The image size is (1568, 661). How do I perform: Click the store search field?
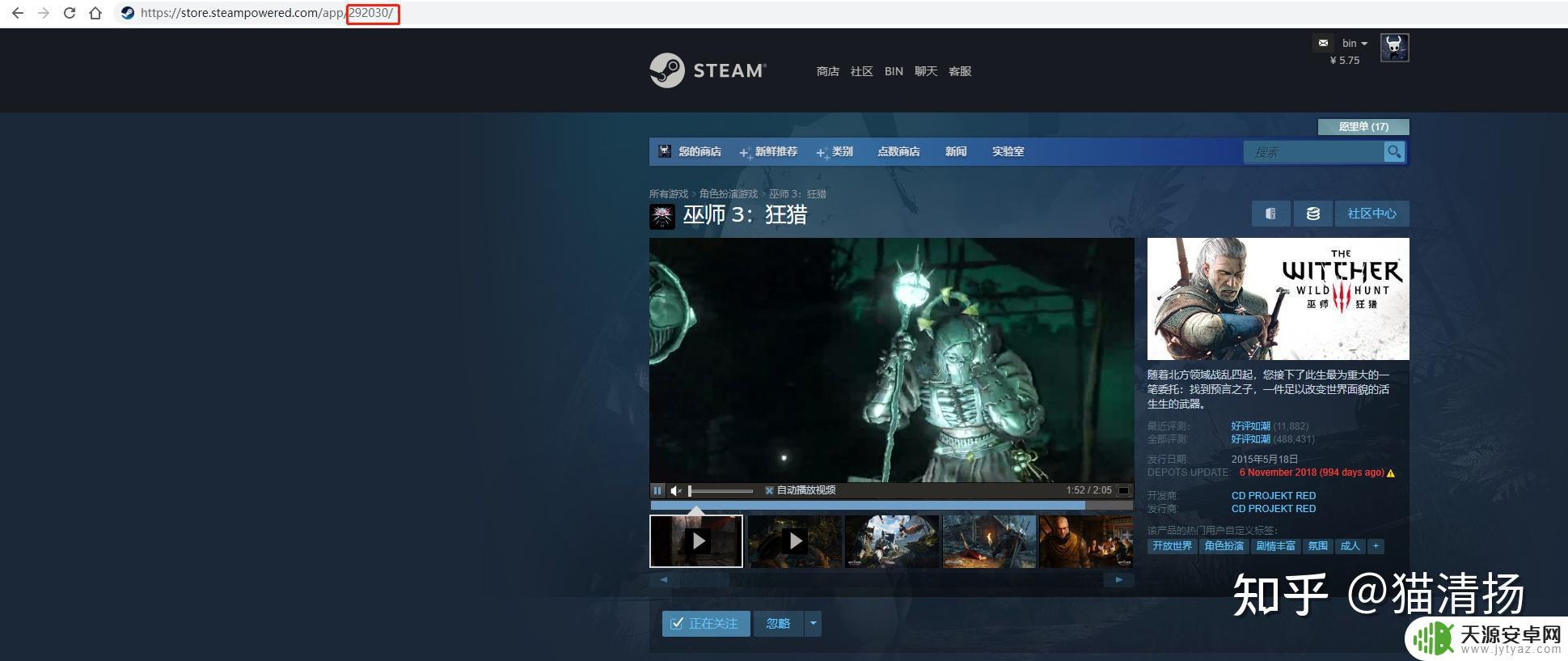[1313, 152]
